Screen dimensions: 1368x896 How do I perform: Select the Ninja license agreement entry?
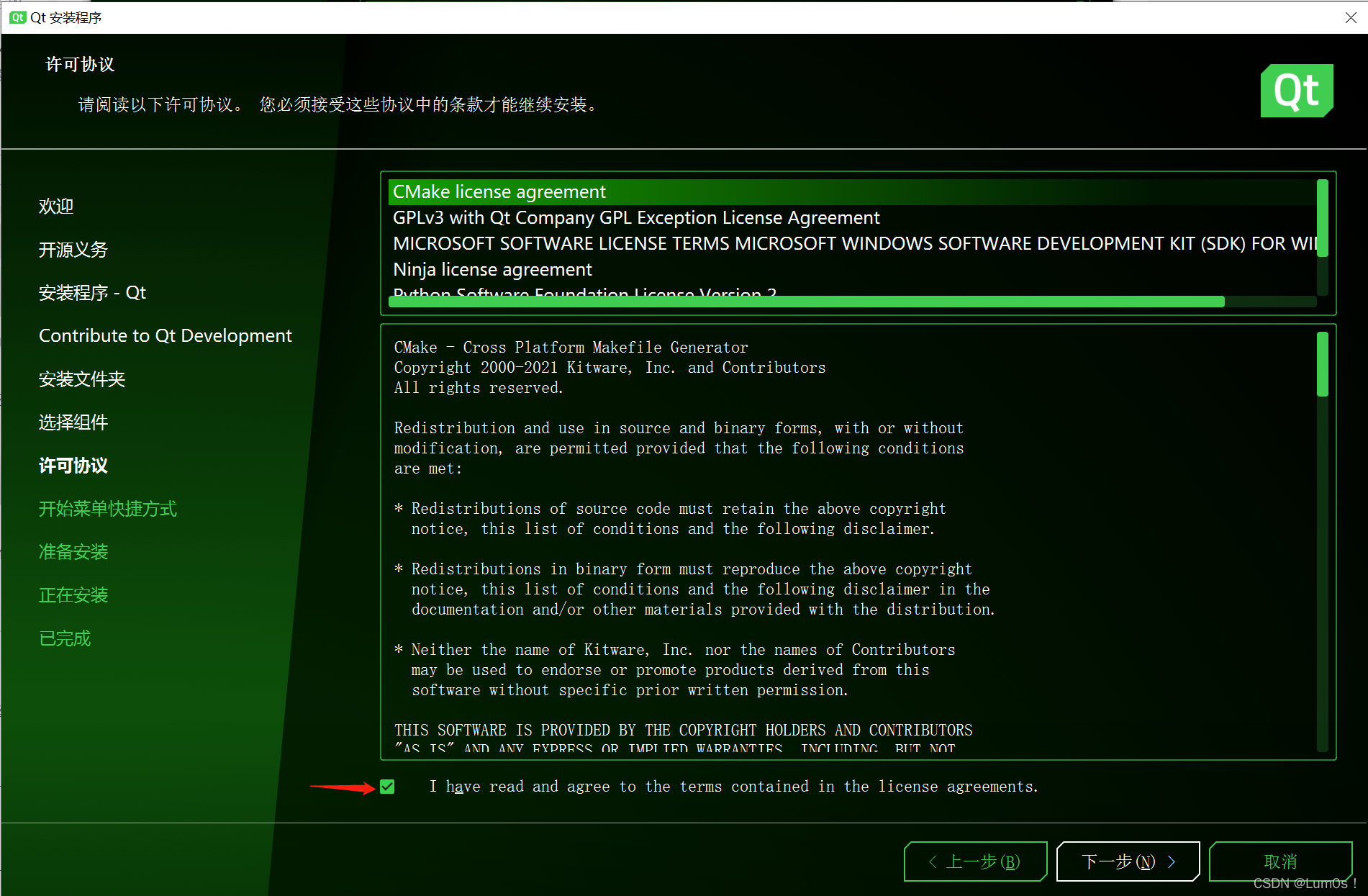click(852, 270)
